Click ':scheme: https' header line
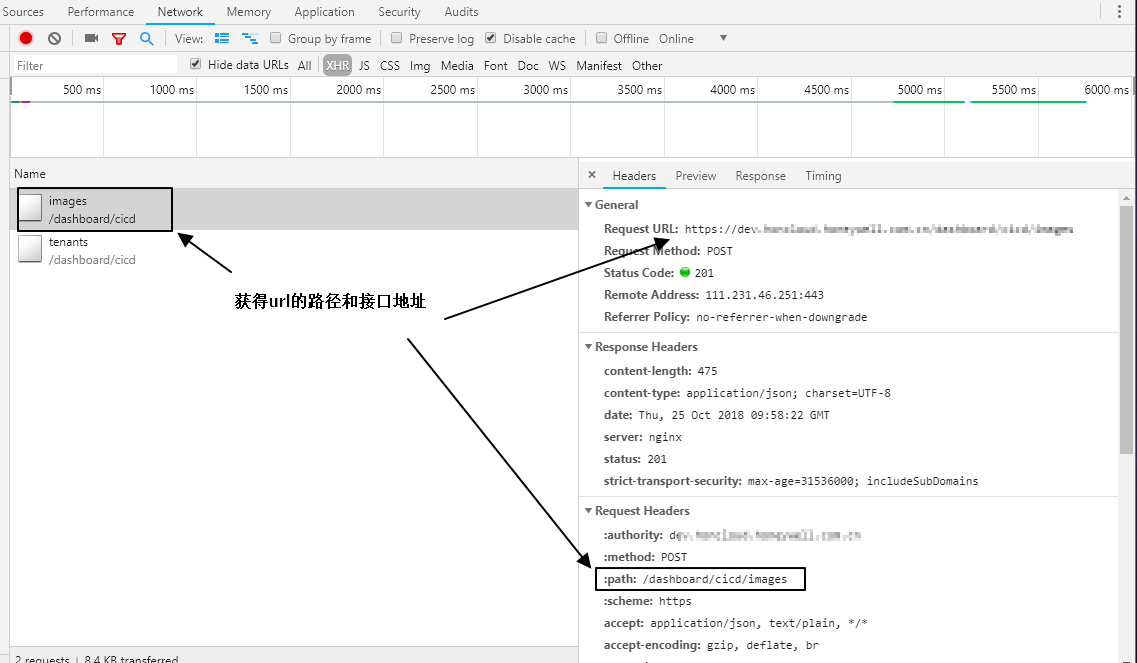The image size is (1137, 663). click(x=647, y=601)
